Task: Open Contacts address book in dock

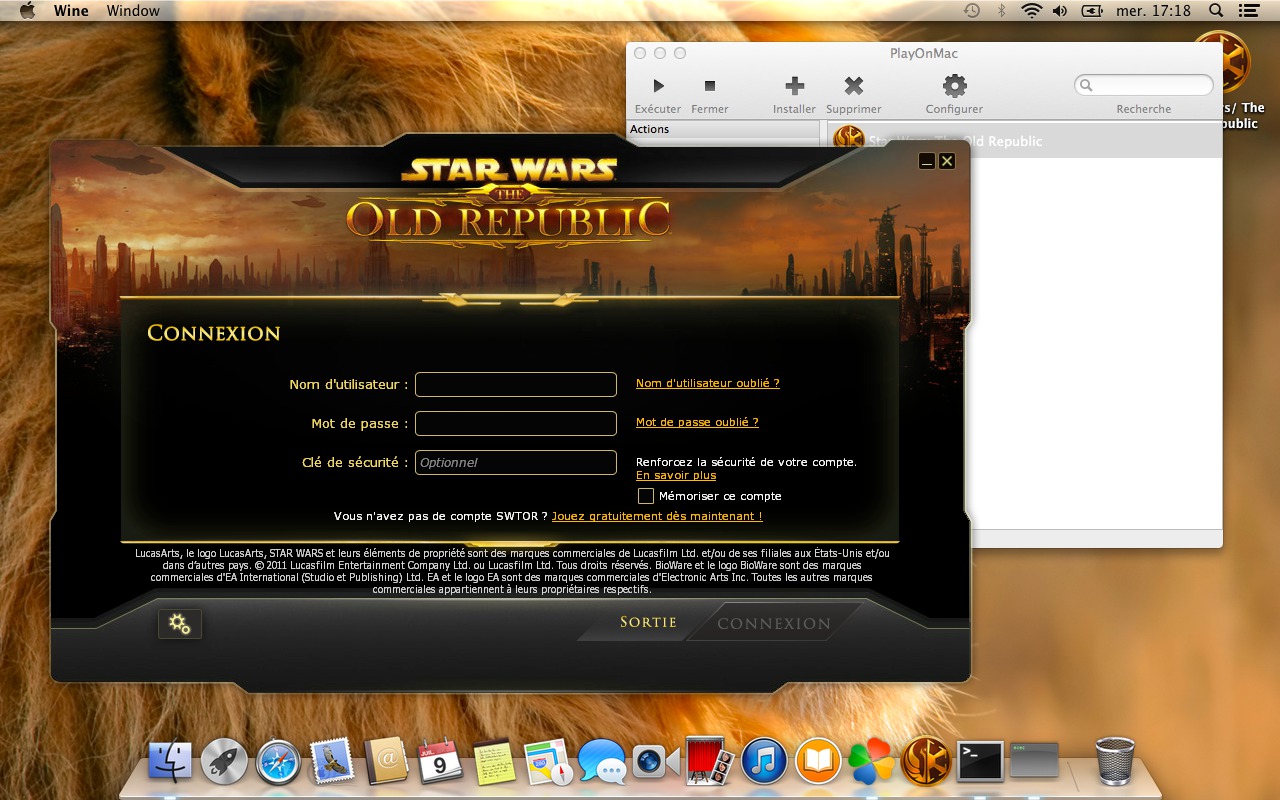Action: click(386, 762)
